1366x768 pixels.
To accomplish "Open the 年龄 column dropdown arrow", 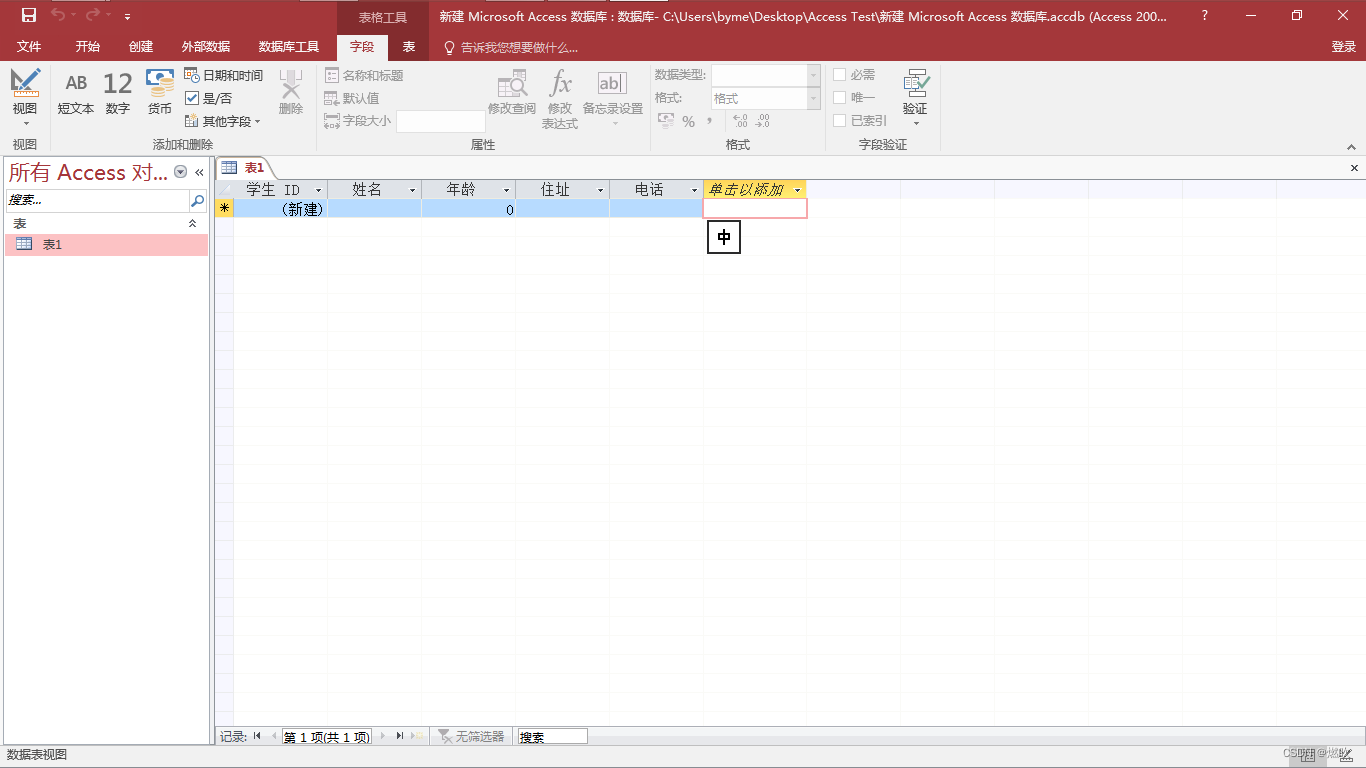I will tap(506, 190).
